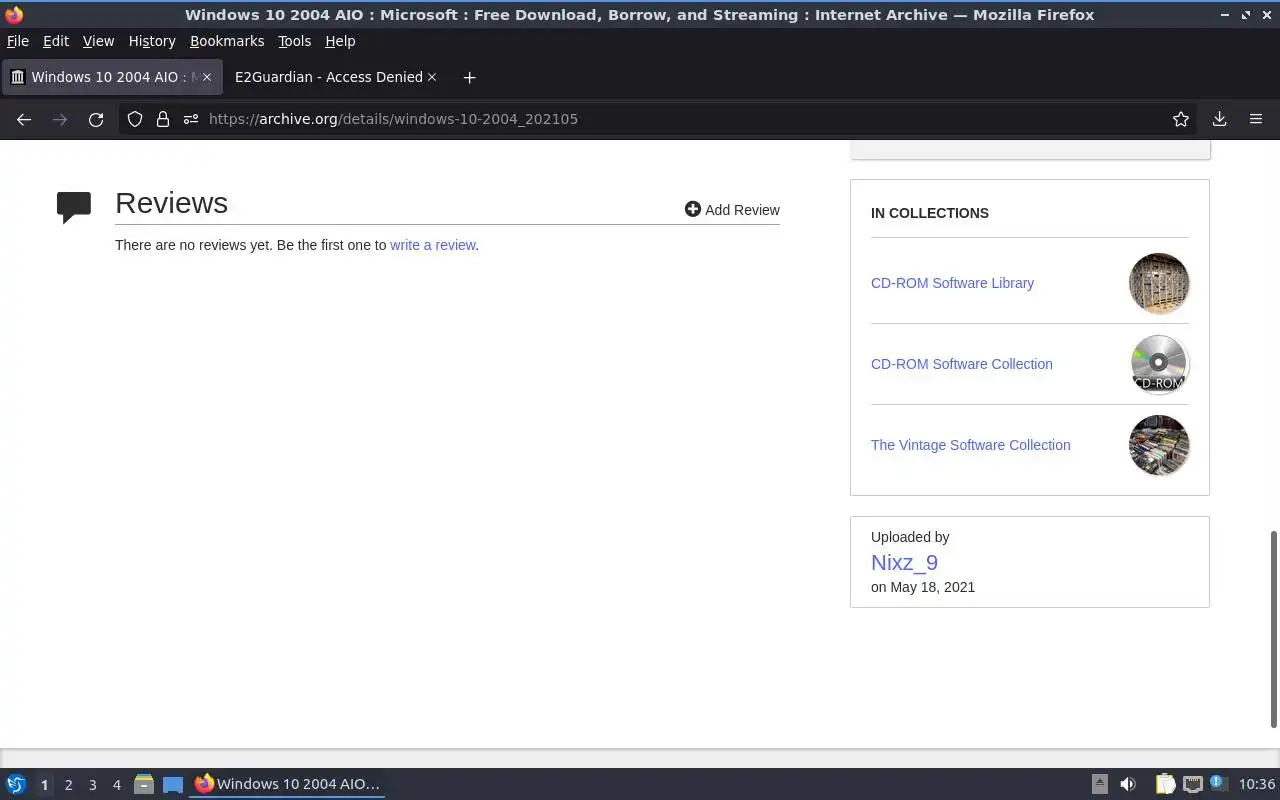
Task: Switch to workspace 2
Action: tap(68, 785)
